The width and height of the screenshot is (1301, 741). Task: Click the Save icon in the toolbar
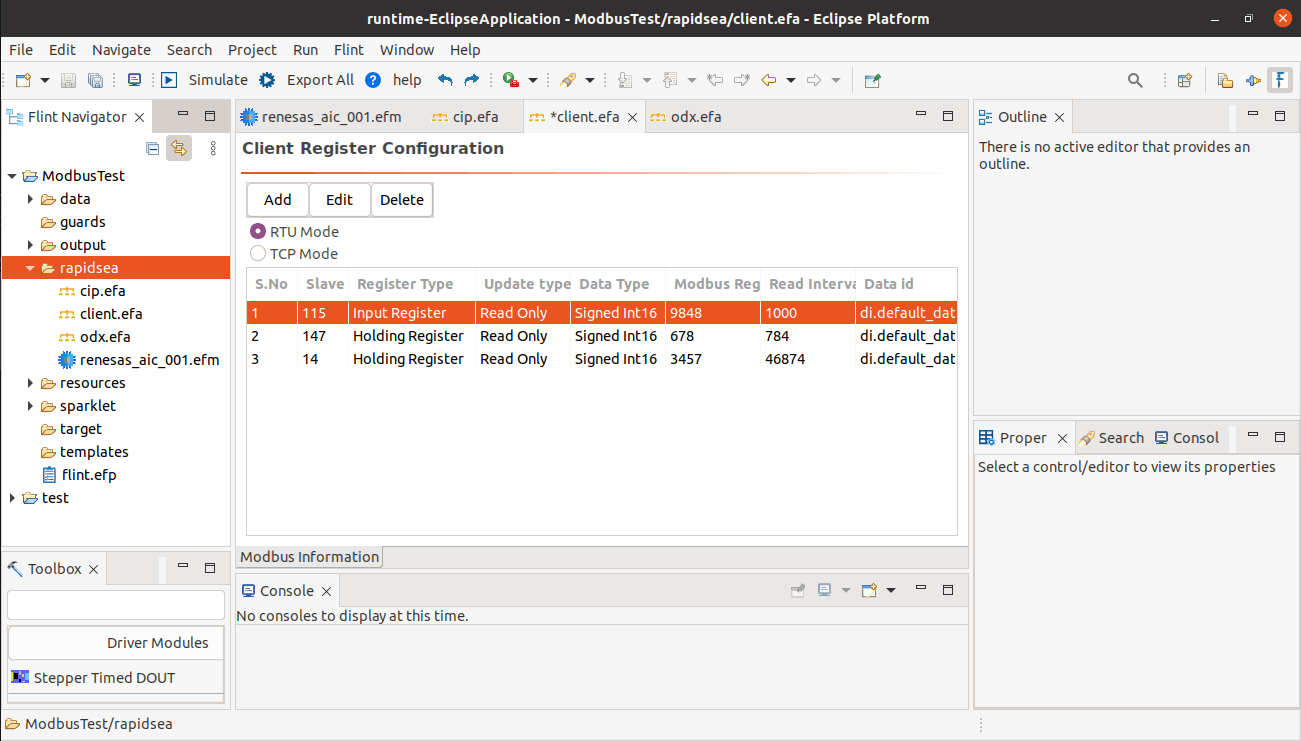[x=69, y=80]
